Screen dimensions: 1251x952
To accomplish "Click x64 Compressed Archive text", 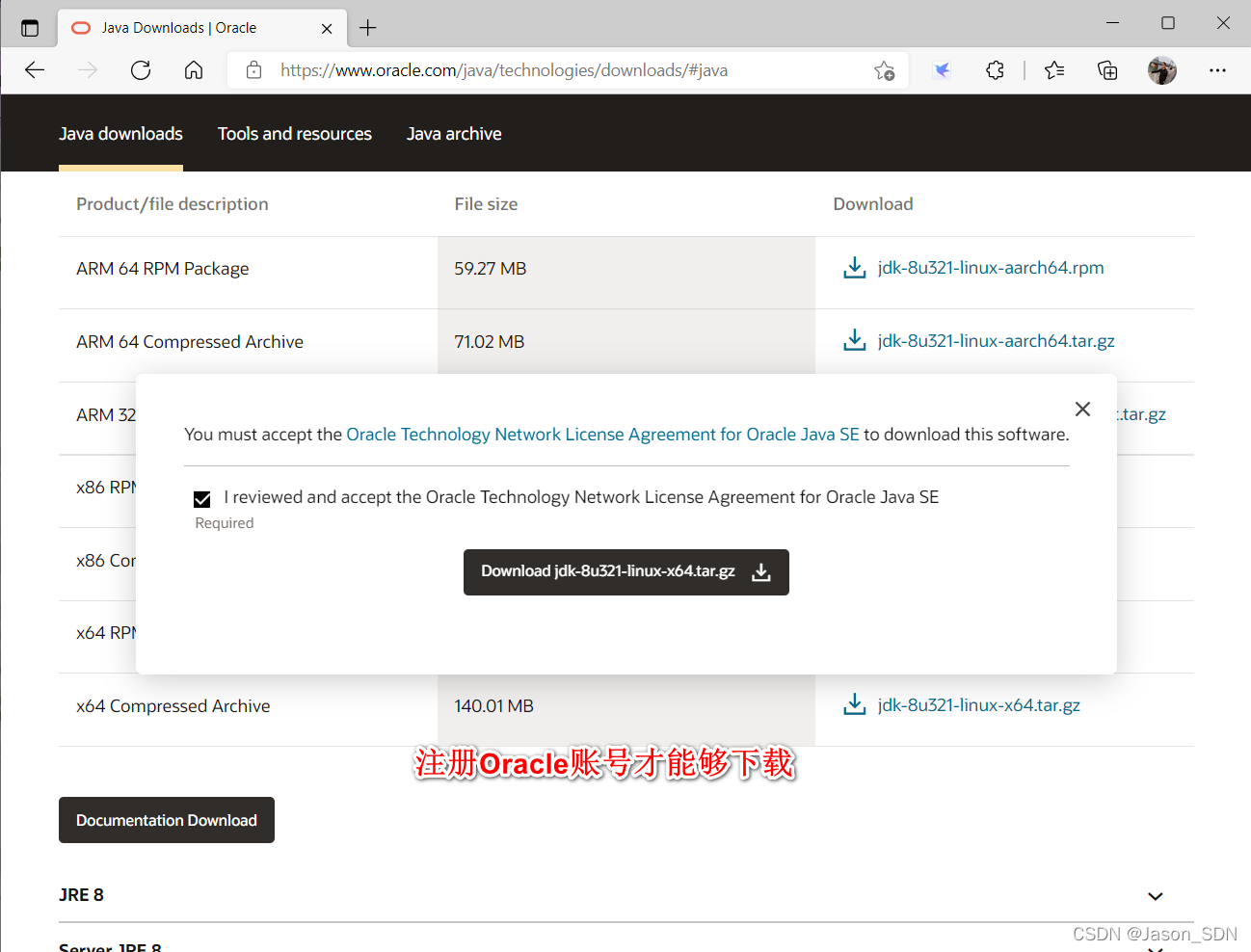I will [173, 706].
